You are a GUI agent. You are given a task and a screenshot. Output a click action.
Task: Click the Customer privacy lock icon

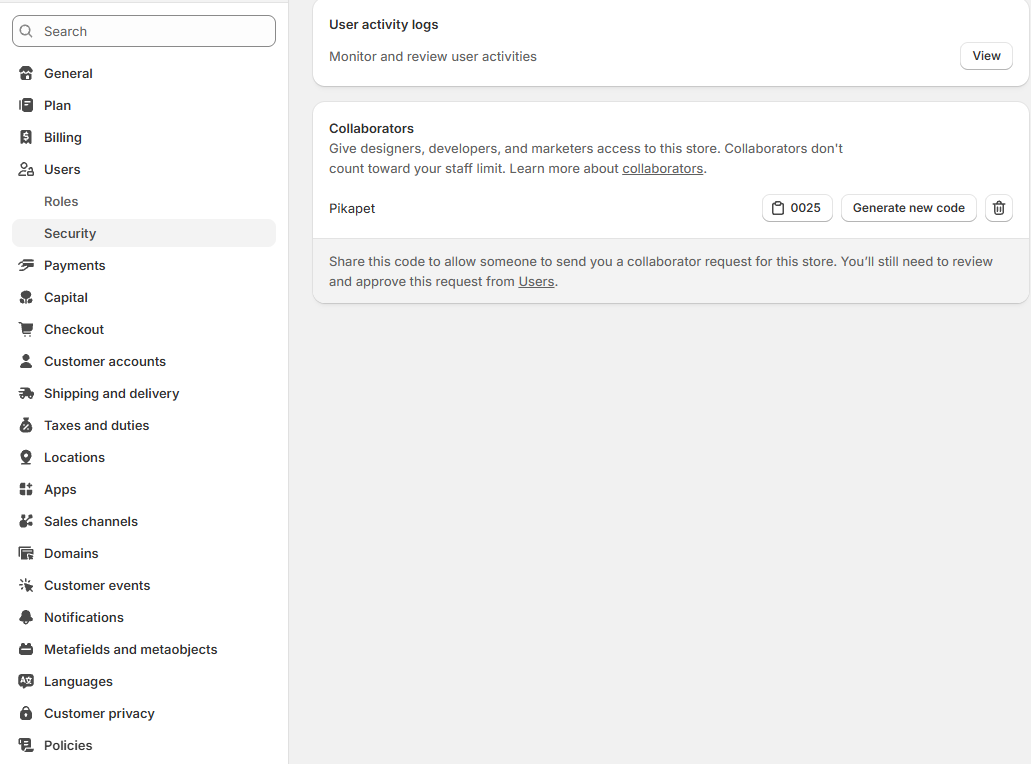click(26, 713)
